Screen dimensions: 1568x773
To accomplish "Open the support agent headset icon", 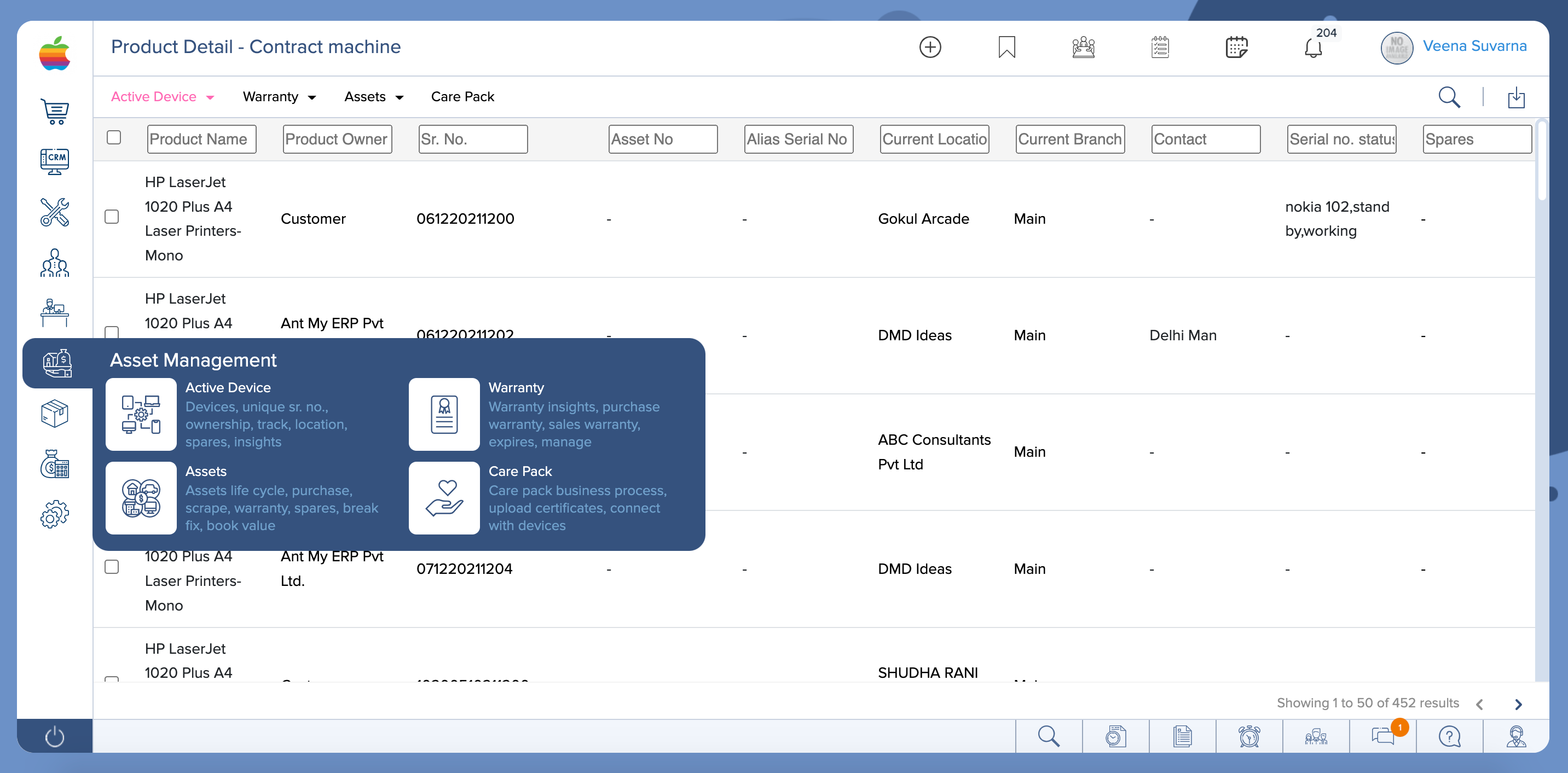I will pos(1516,736).
